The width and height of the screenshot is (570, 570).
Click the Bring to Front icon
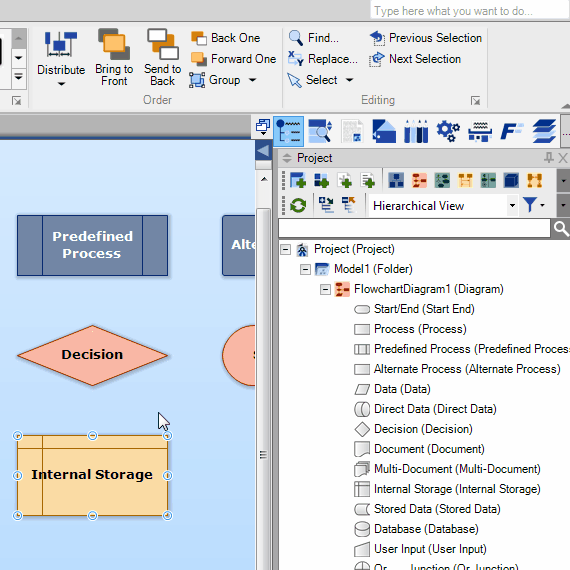pos(114,44)
